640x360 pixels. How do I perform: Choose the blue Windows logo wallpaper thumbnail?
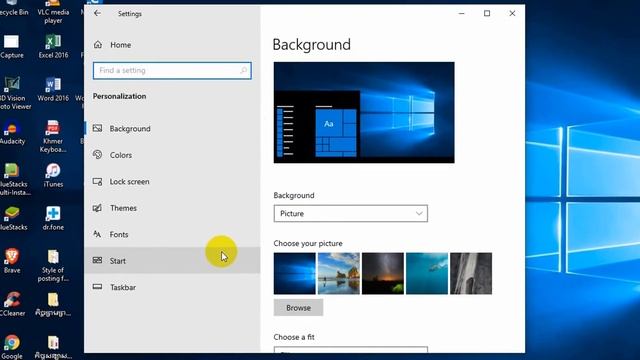[295, 273]
